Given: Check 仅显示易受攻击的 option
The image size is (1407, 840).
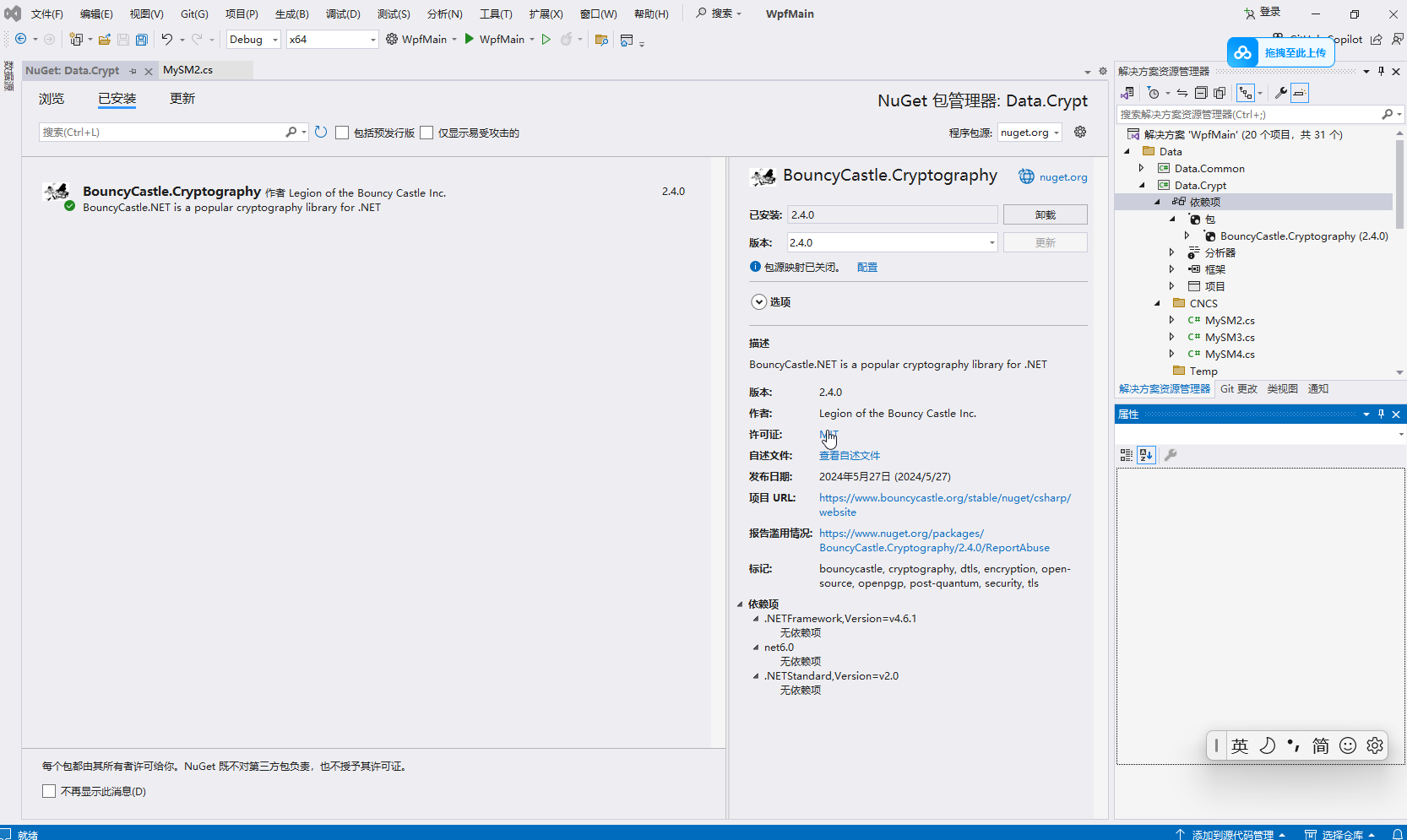Looking at the screenshot, I should pyautogui.click(x=426, y=132).
